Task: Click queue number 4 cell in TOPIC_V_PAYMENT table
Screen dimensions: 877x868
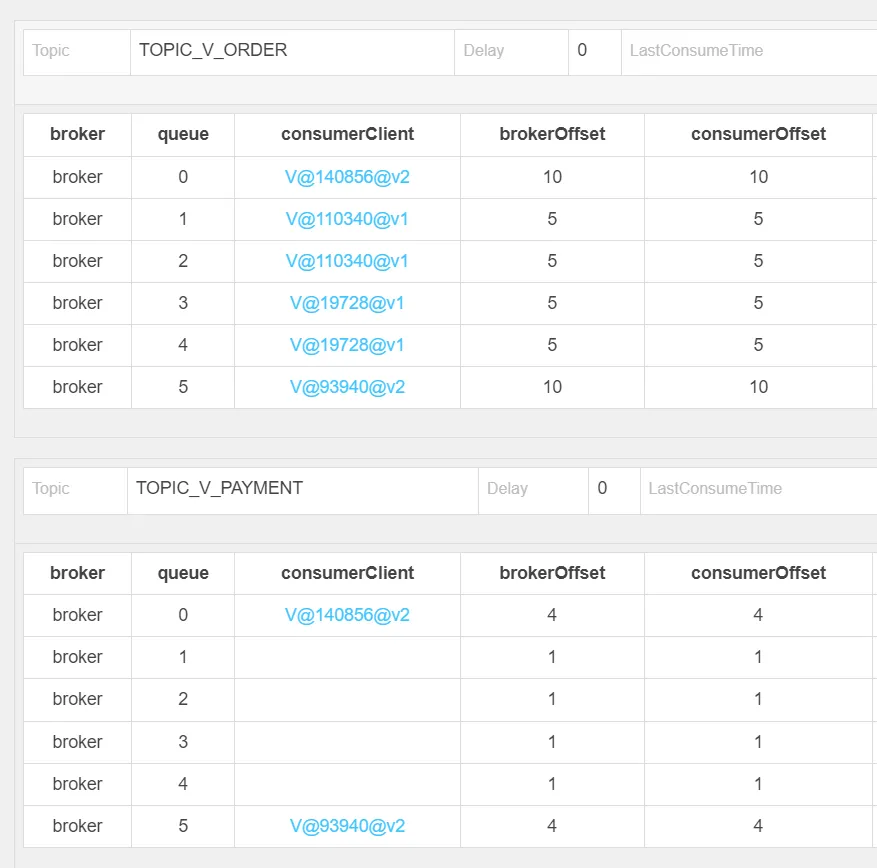Action: tap(183, 784)
